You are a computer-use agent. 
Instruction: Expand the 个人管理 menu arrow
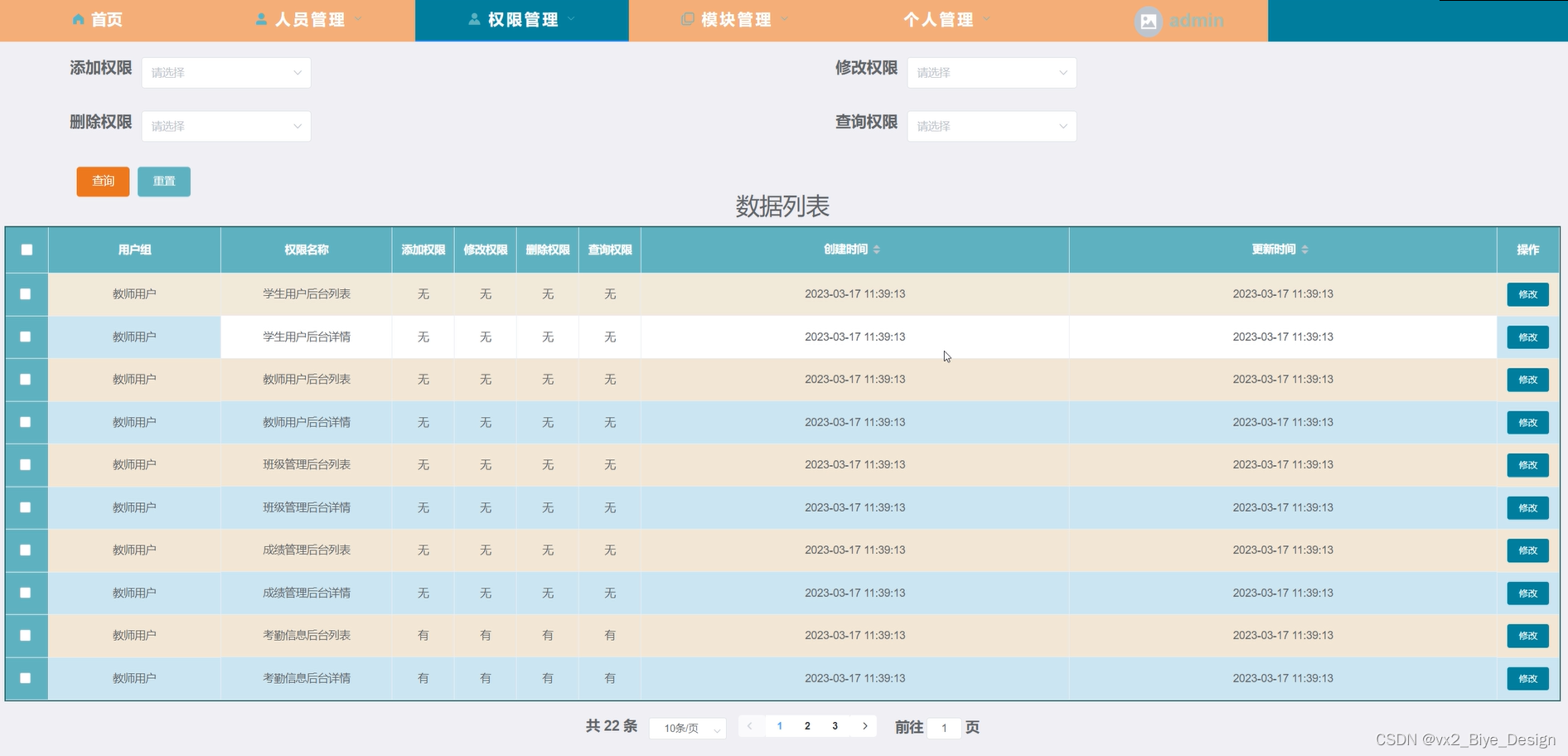(x=986, y=18)
